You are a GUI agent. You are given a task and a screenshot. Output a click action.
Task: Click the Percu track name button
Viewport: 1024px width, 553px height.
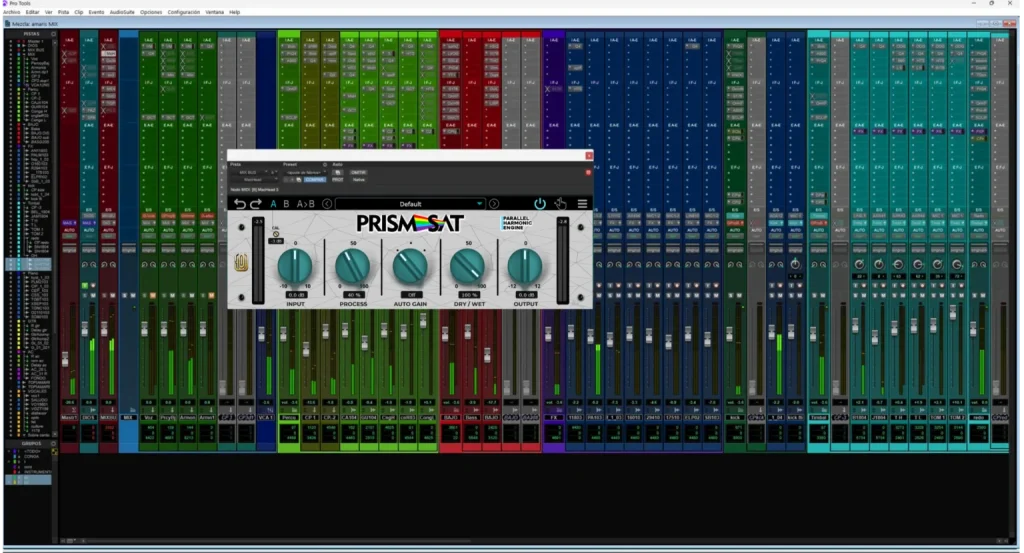pos(289,417)
